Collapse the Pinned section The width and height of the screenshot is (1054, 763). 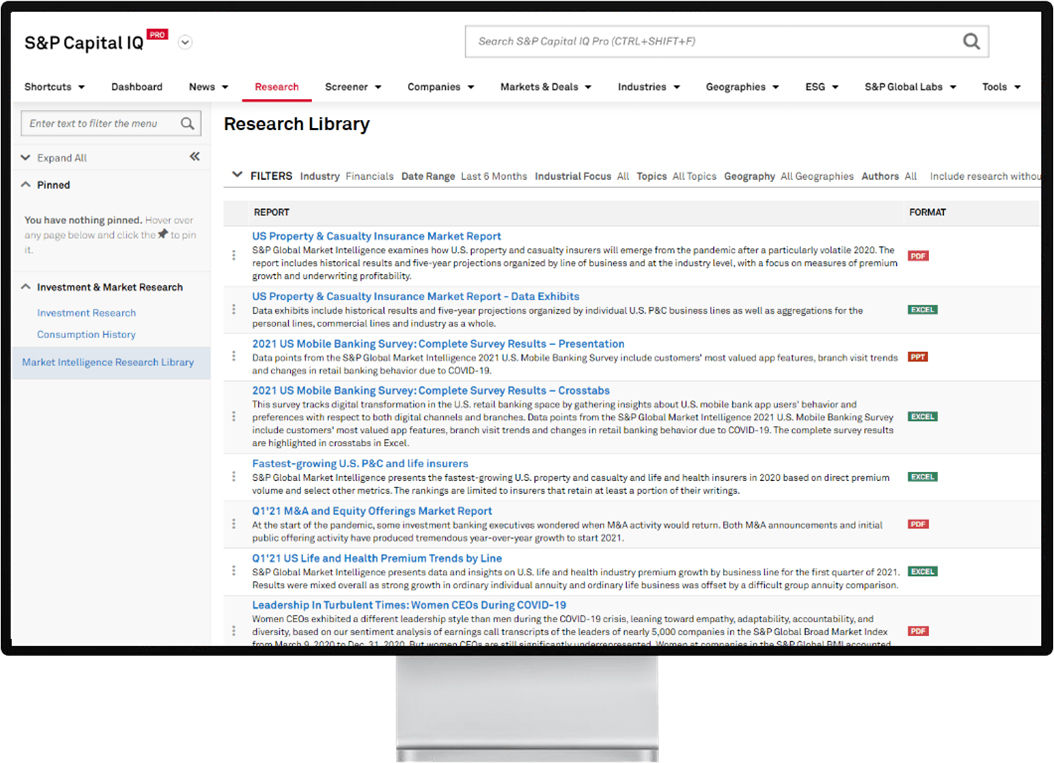click(x=26, y=185)
